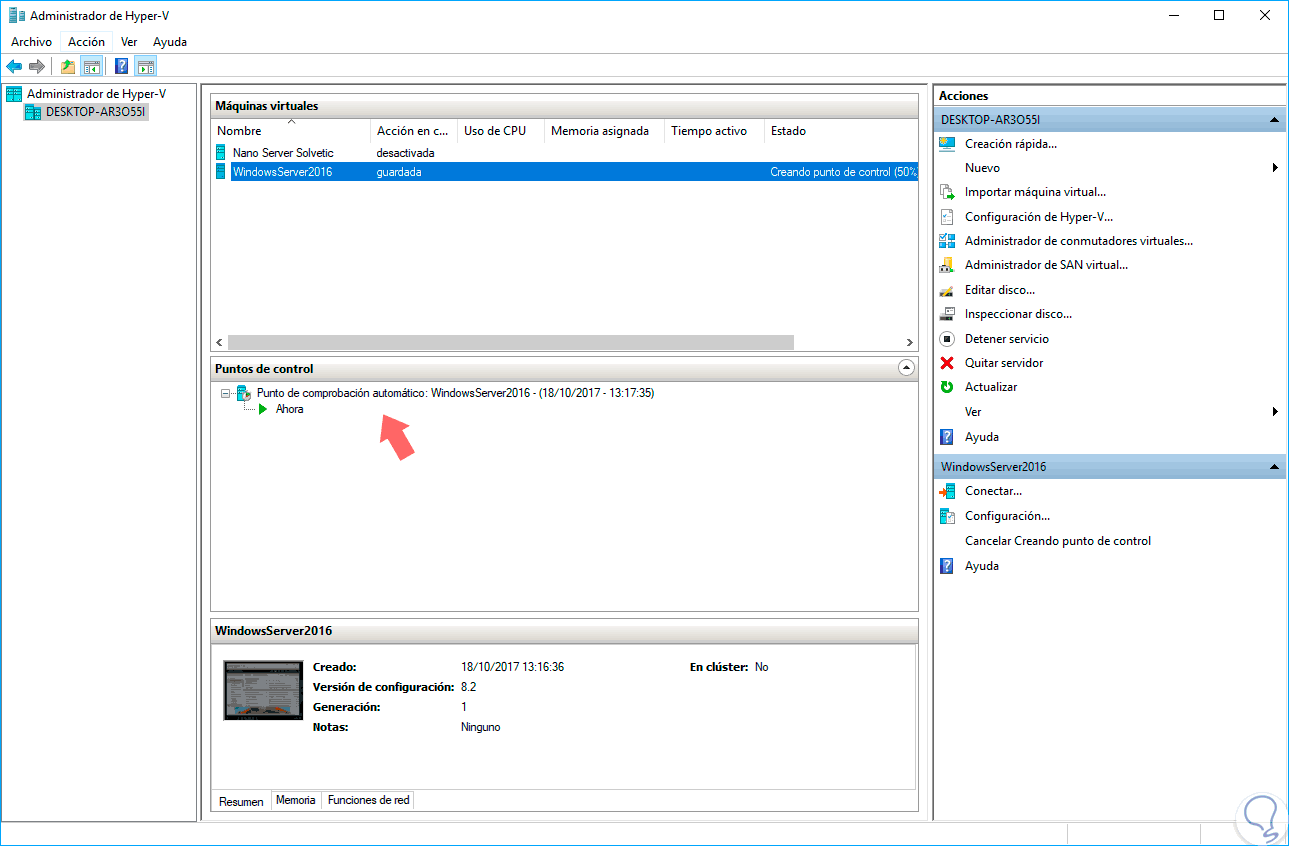
Task: Click the Detener servicio stop icon
Action: pos(947,339)
